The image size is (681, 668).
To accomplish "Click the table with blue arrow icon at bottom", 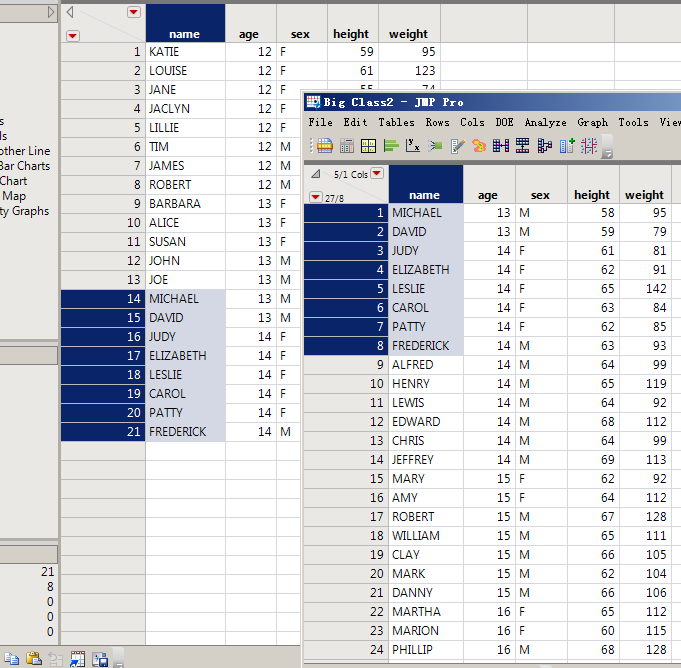I will 78,658.
